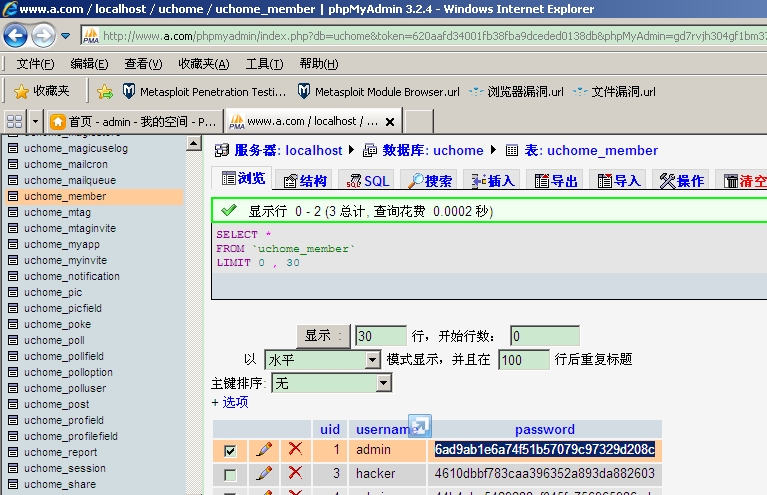This screenshot has height=495, width=767.
Task: Open the recent pages dropdown arrow
Action: 66,36
